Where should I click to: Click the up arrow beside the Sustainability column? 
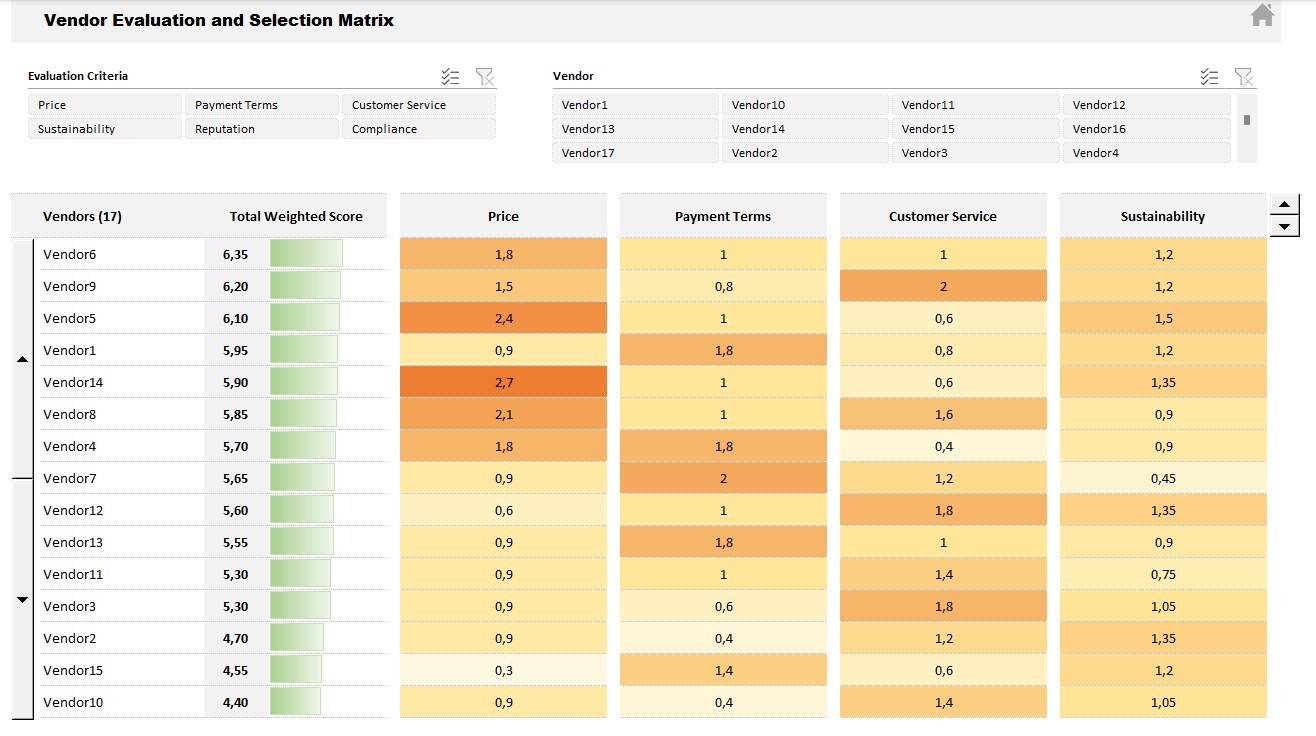1284,203
